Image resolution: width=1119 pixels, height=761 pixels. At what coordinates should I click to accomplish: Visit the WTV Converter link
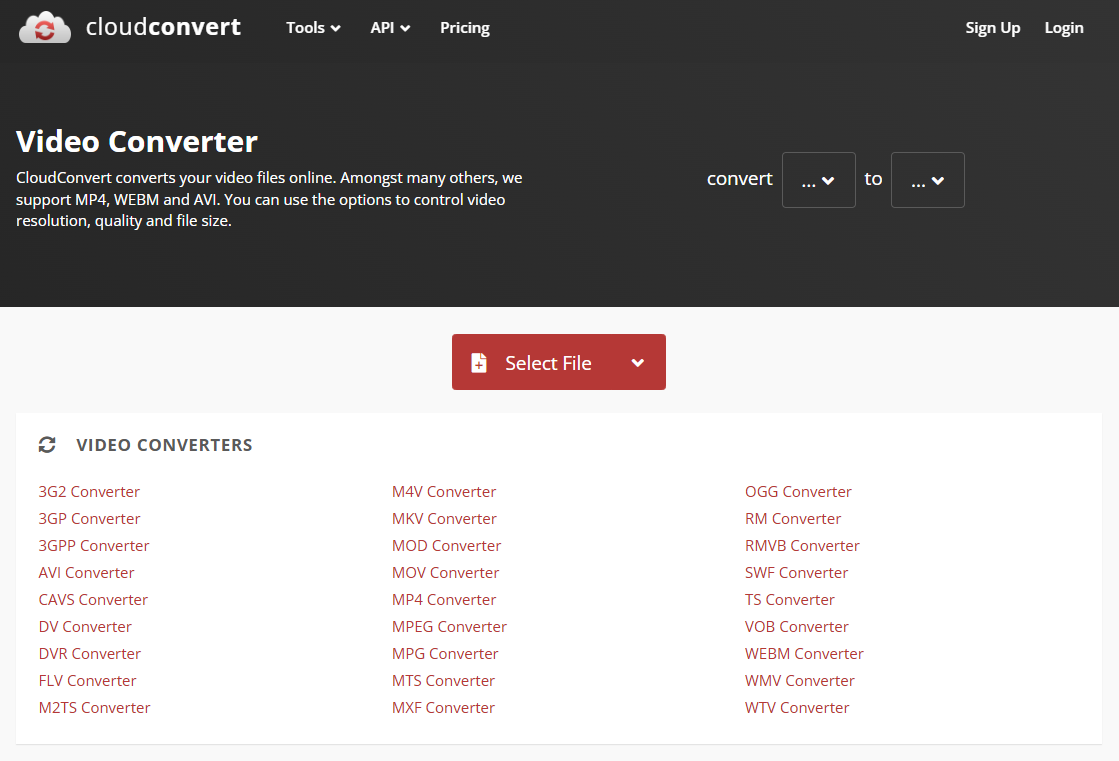point(797,708)
